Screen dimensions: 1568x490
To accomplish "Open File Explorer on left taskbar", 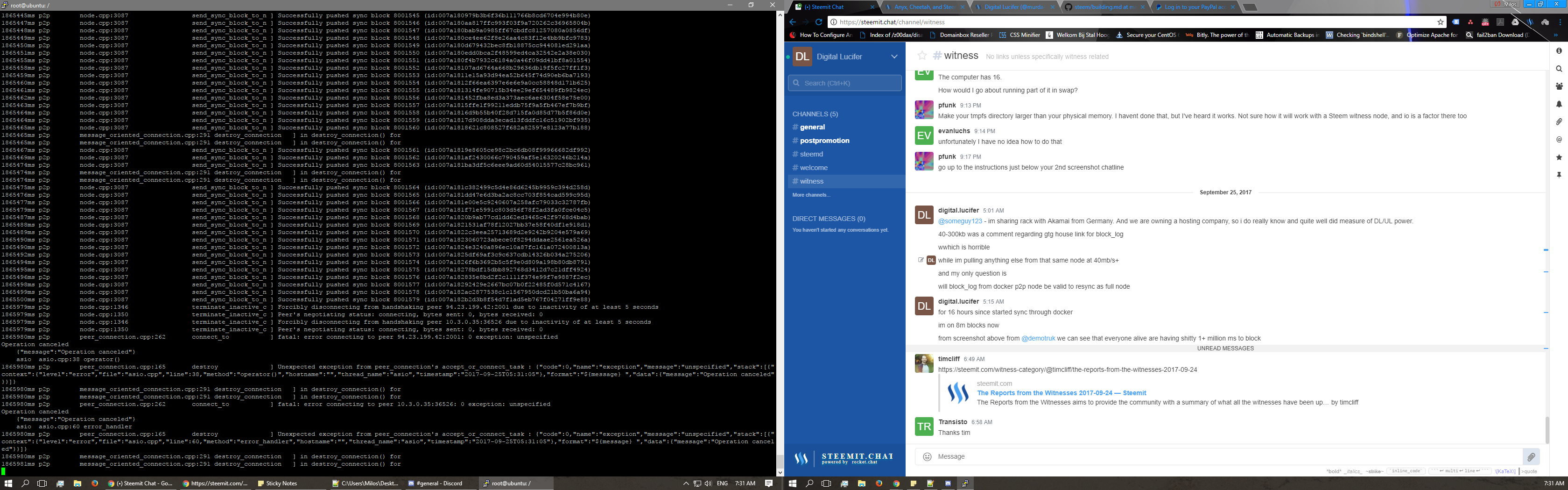I will [x=77, y=483].
